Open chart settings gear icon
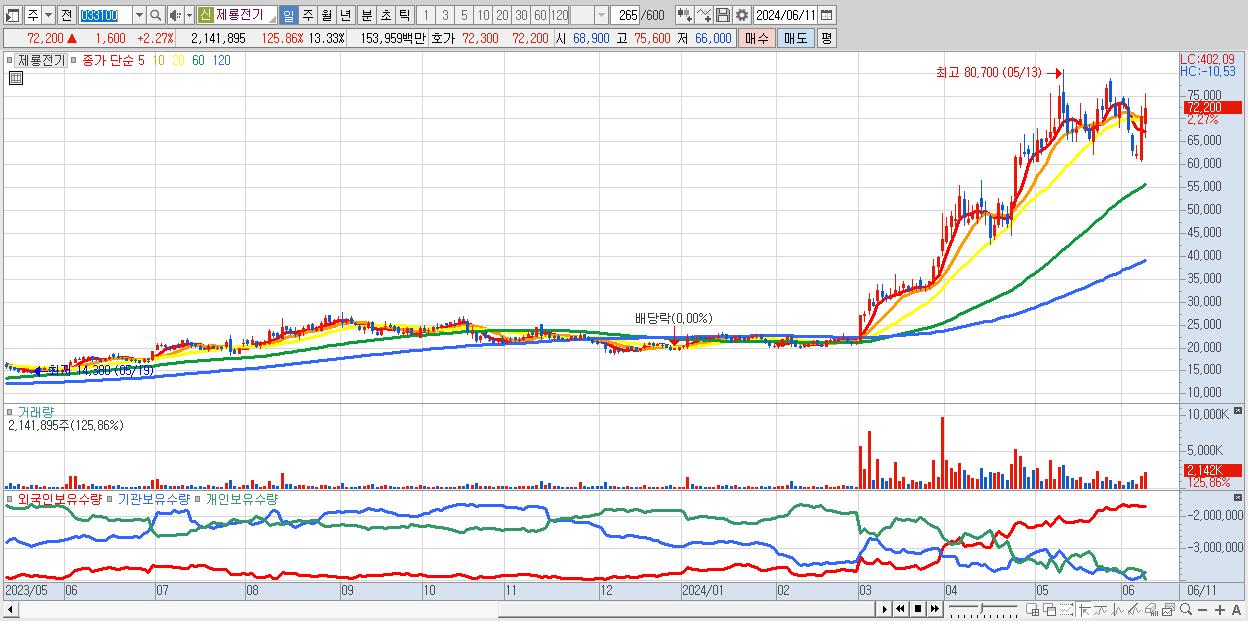This screenshot has width=1248, height=621. click(x=742, y=15)
